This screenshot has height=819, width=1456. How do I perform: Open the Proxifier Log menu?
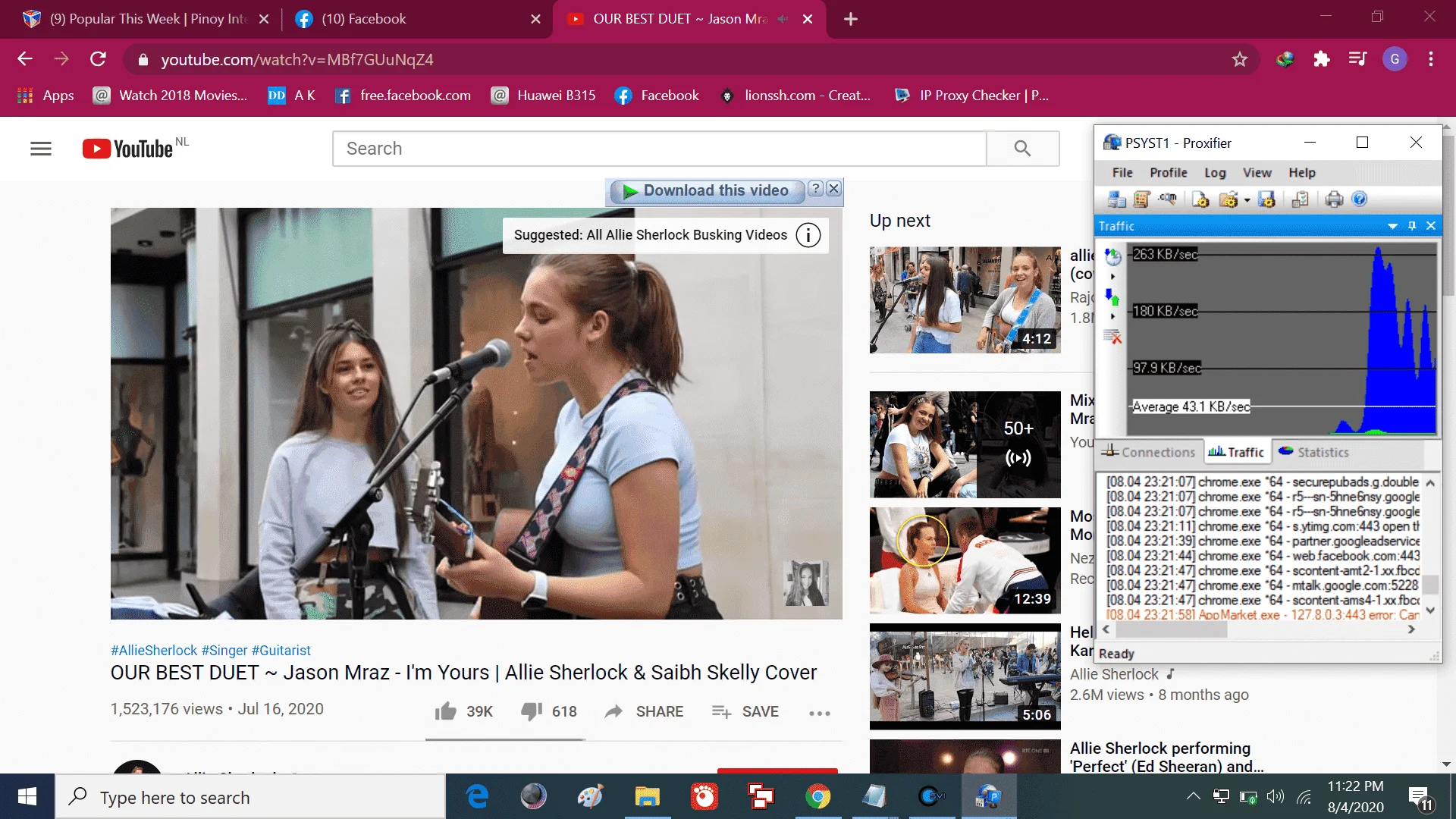click(x=1215, y=173)
